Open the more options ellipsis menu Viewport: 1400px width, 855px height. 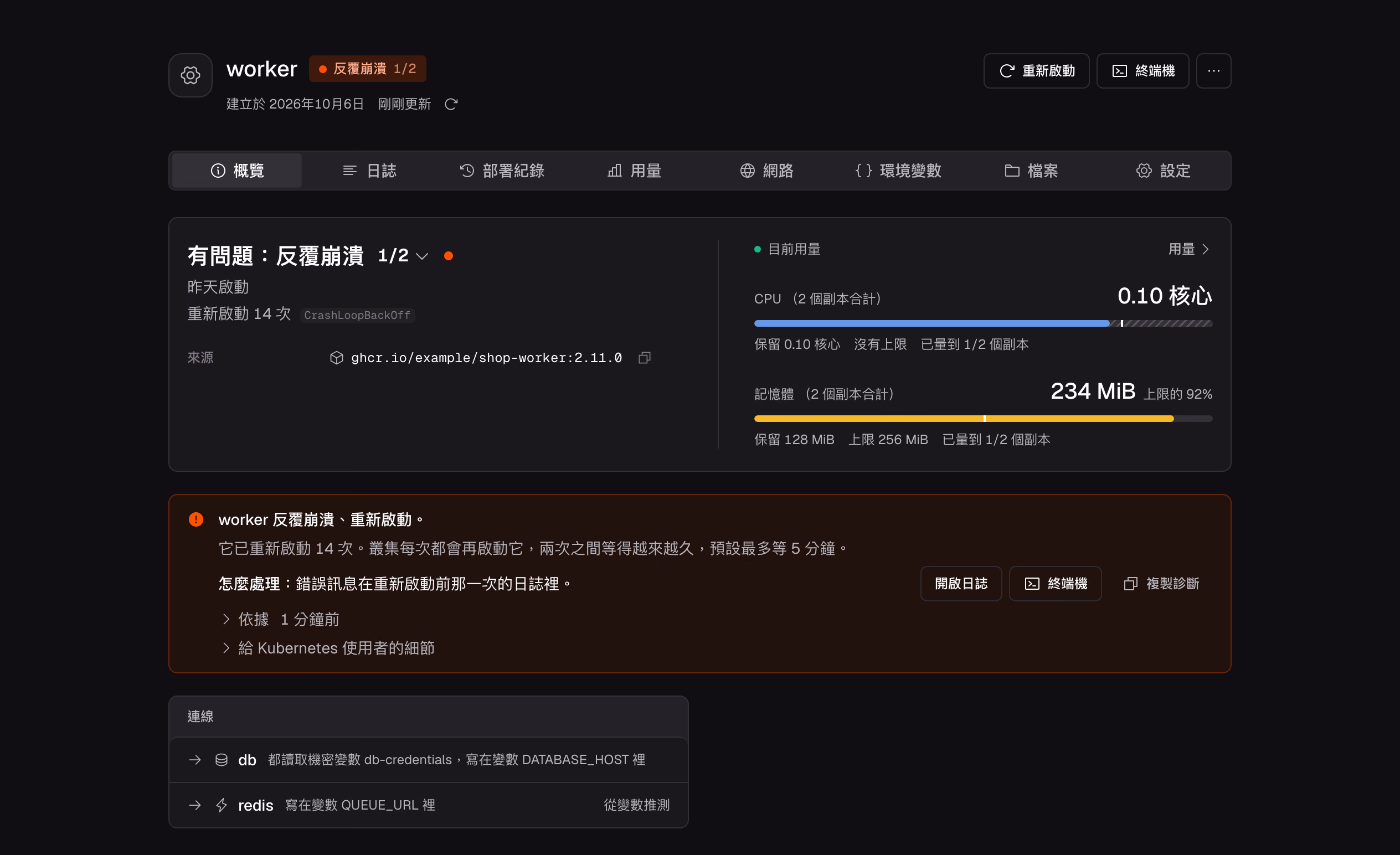tap(1213, 71)
